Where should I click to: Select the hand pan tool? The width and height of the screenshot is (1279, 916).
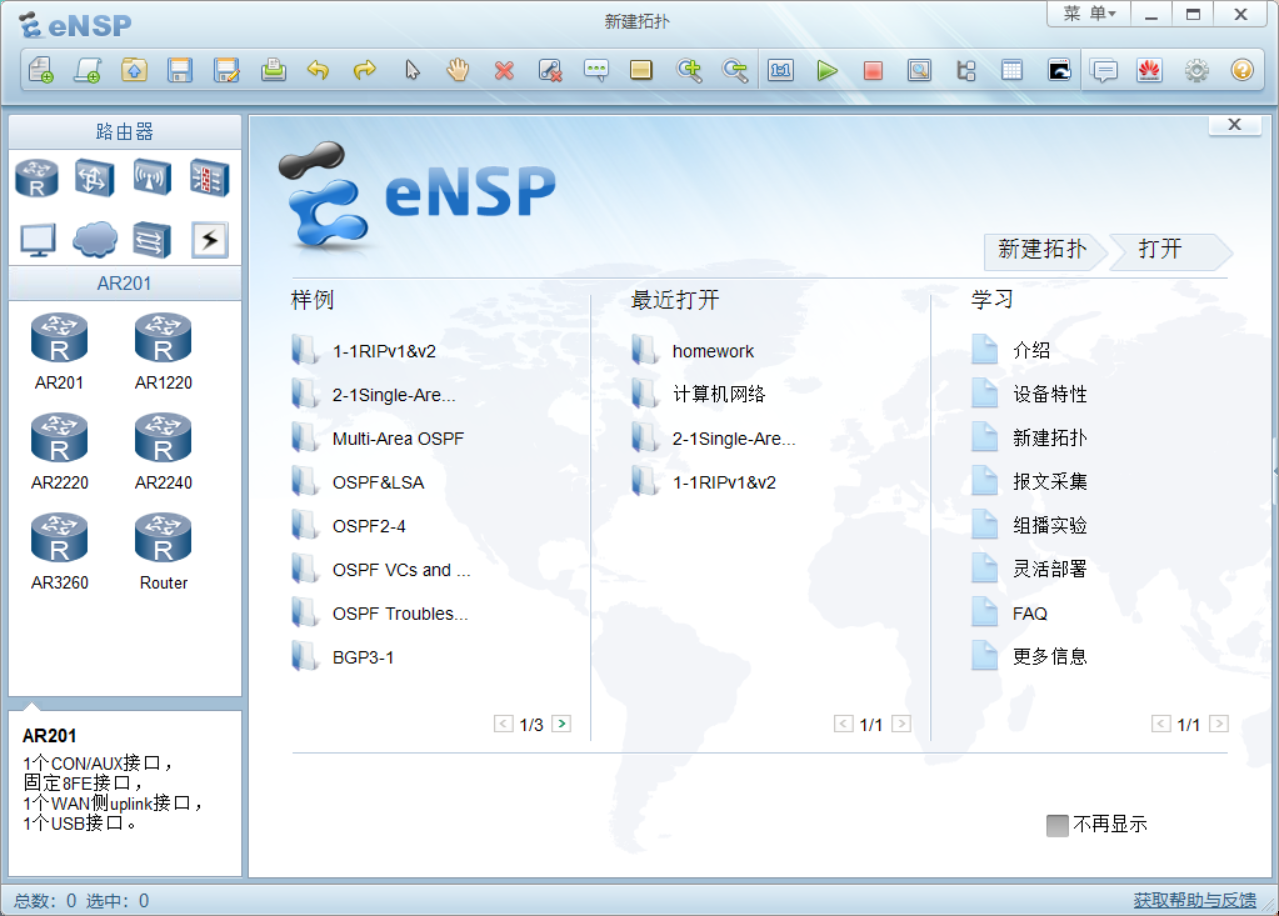457,70
